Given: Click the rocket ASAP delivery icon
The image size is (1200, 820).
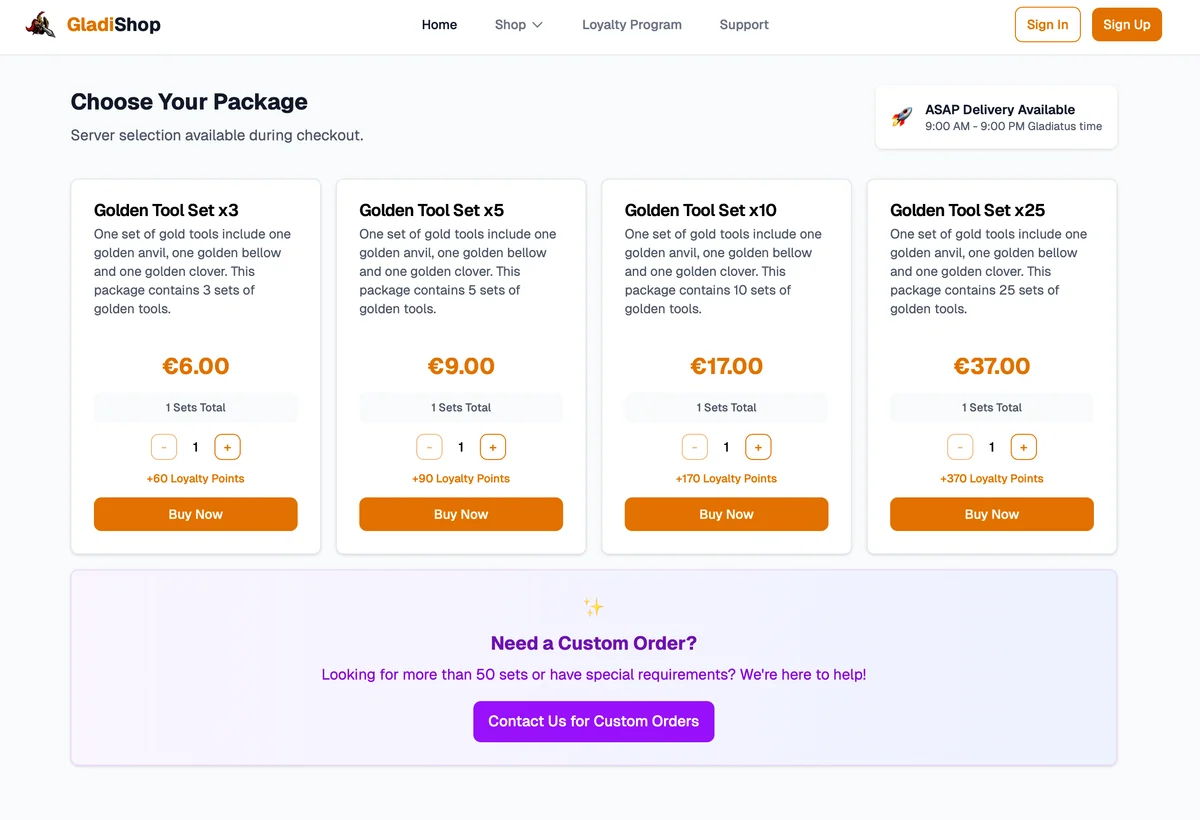Looking at the screenshot, I should coord(902,117).
